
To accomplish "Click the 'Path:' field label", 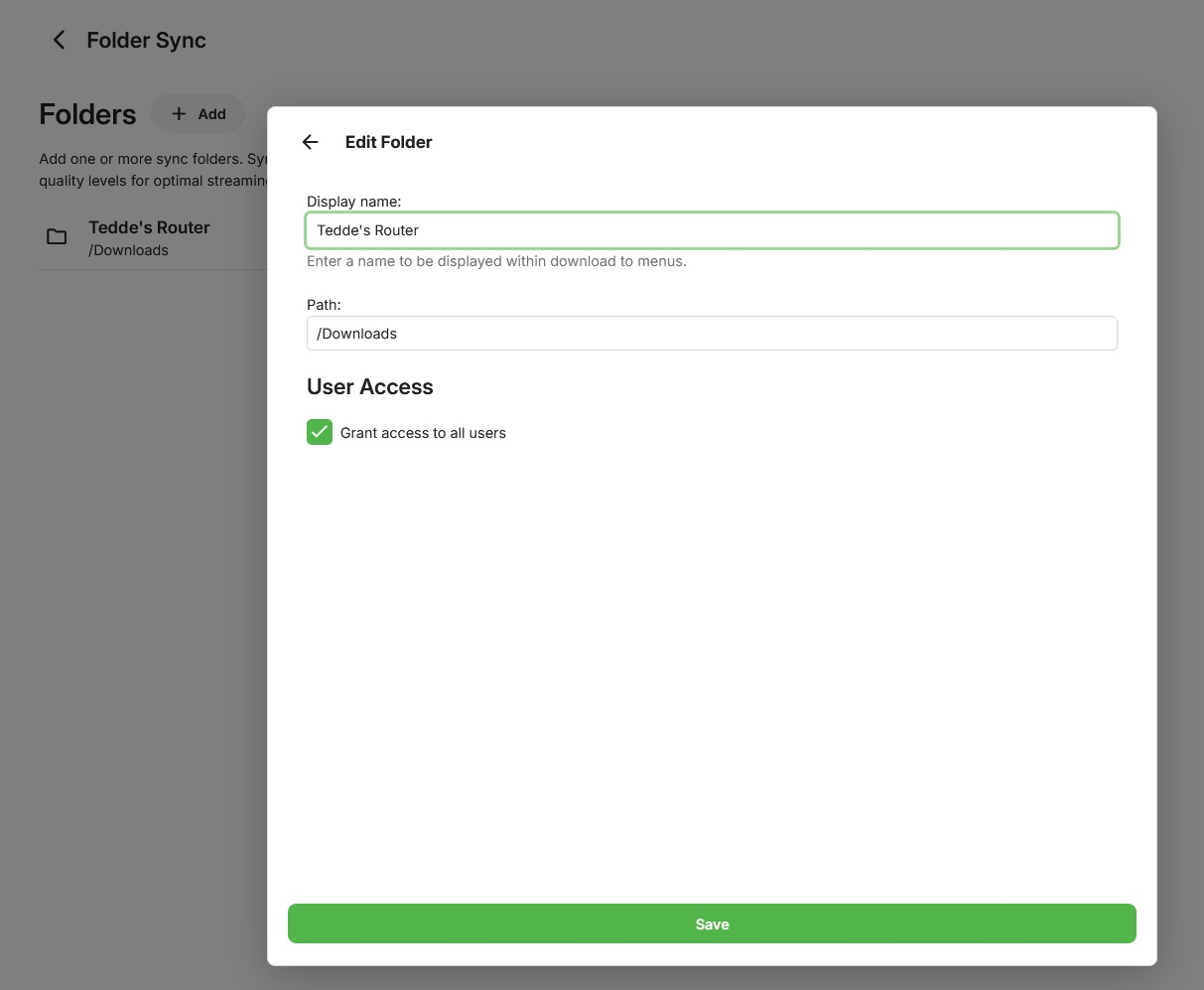I will 324,305.
